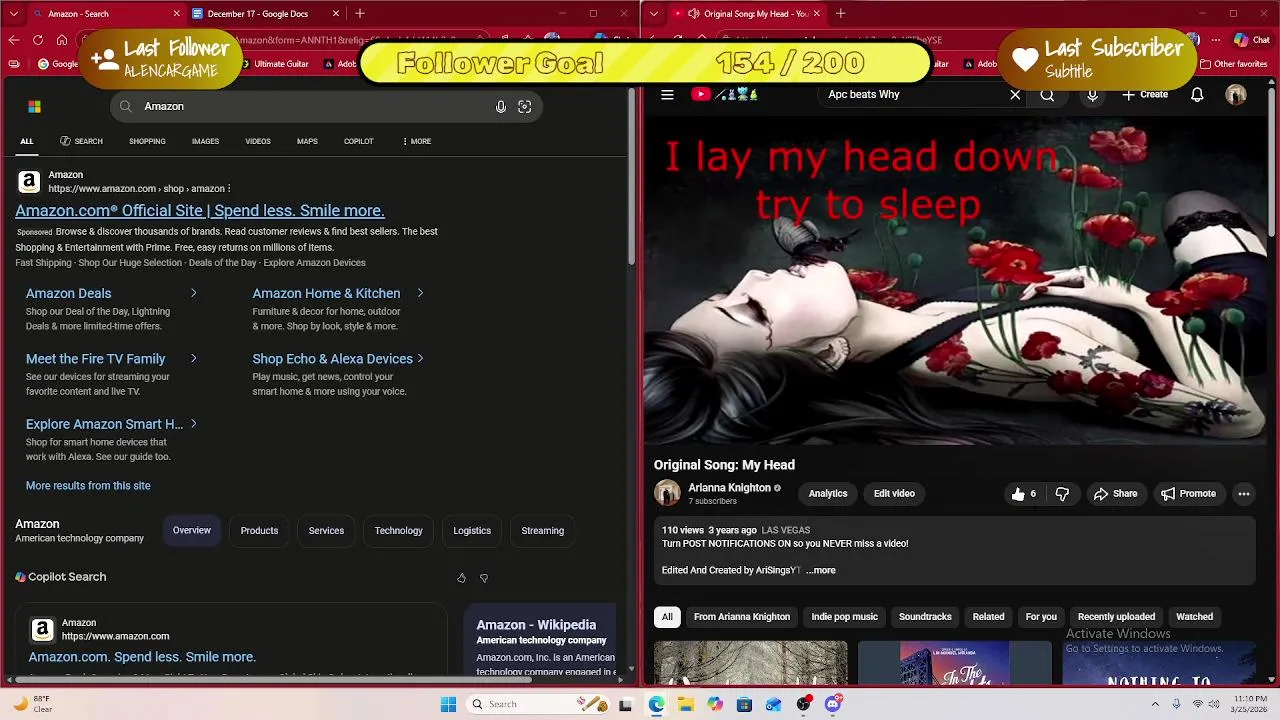1280x720 pixels.
Task: Open Analytics for the video
Action: click(828, 494)
